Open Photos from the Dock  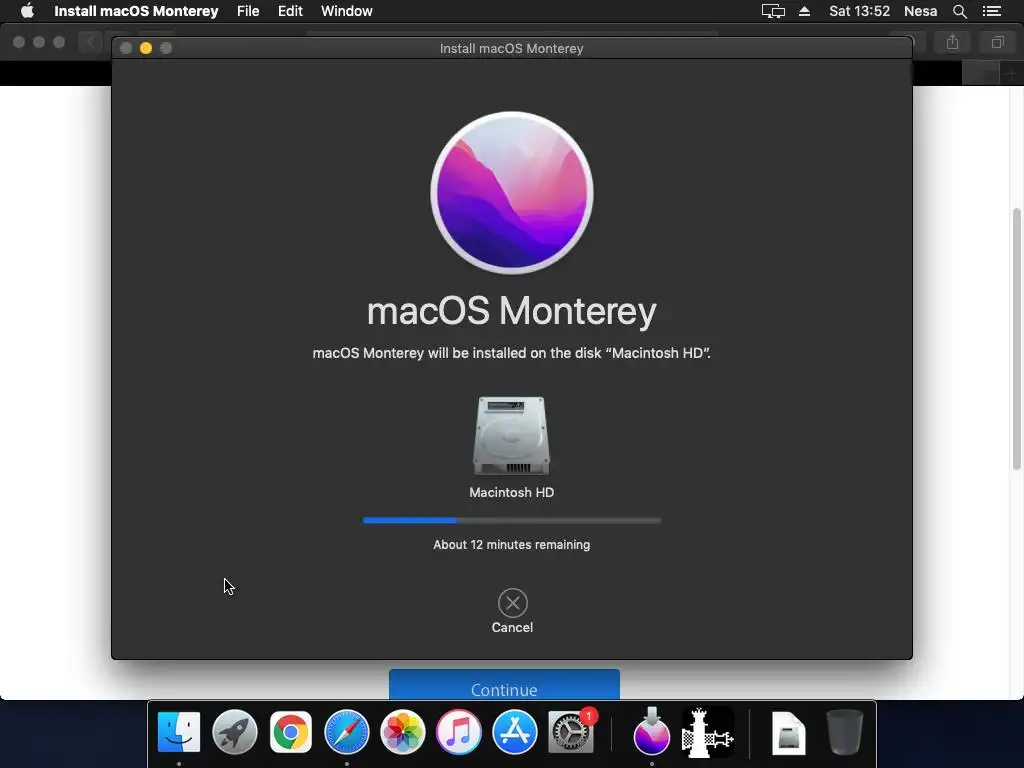click(x=403, y=731)
